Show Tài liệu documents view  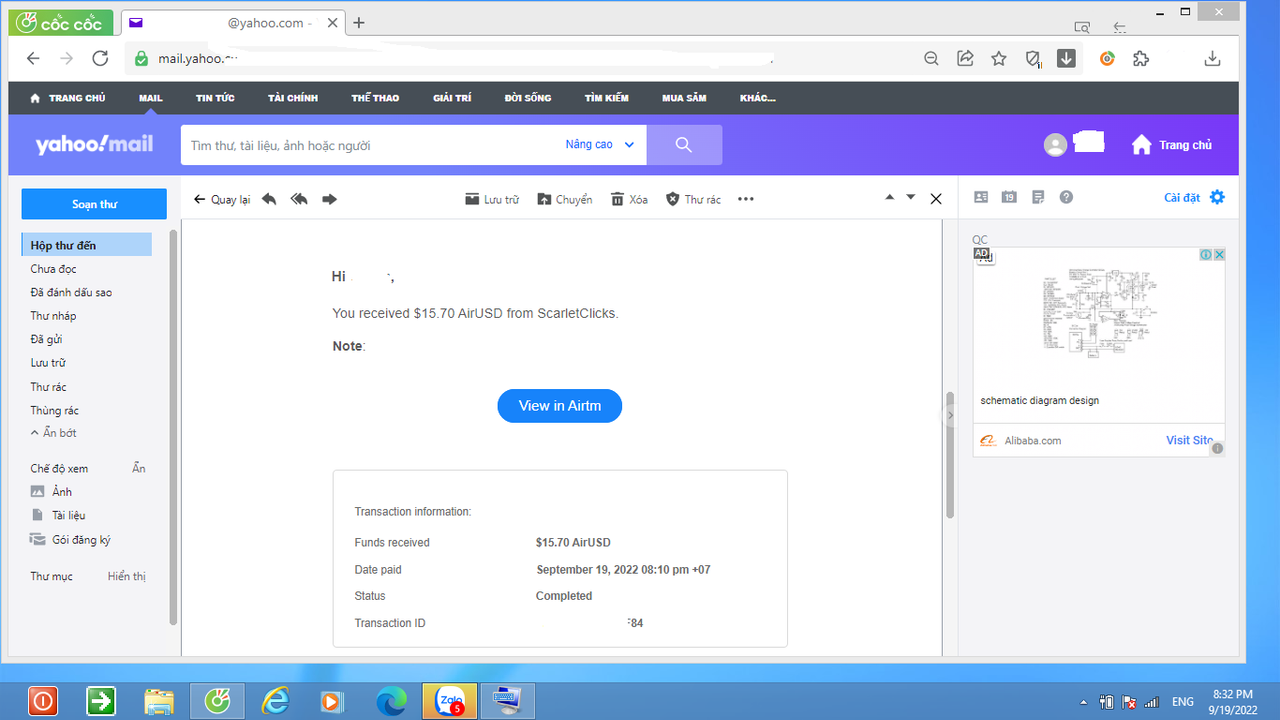[58, 515]
